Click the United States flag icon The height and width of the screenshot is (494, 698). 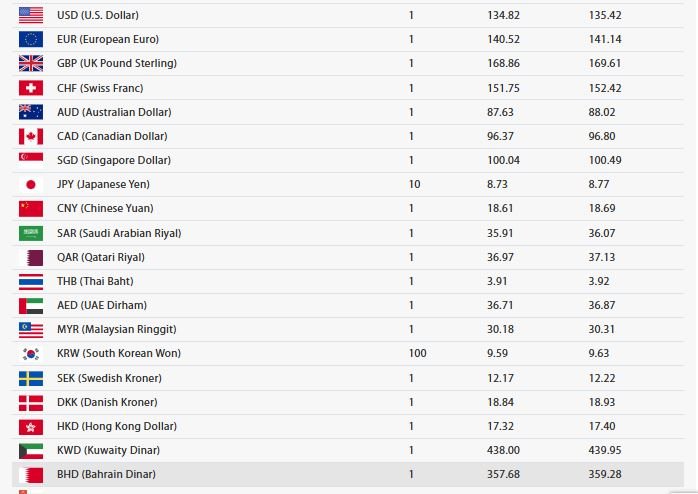(31, 15)
